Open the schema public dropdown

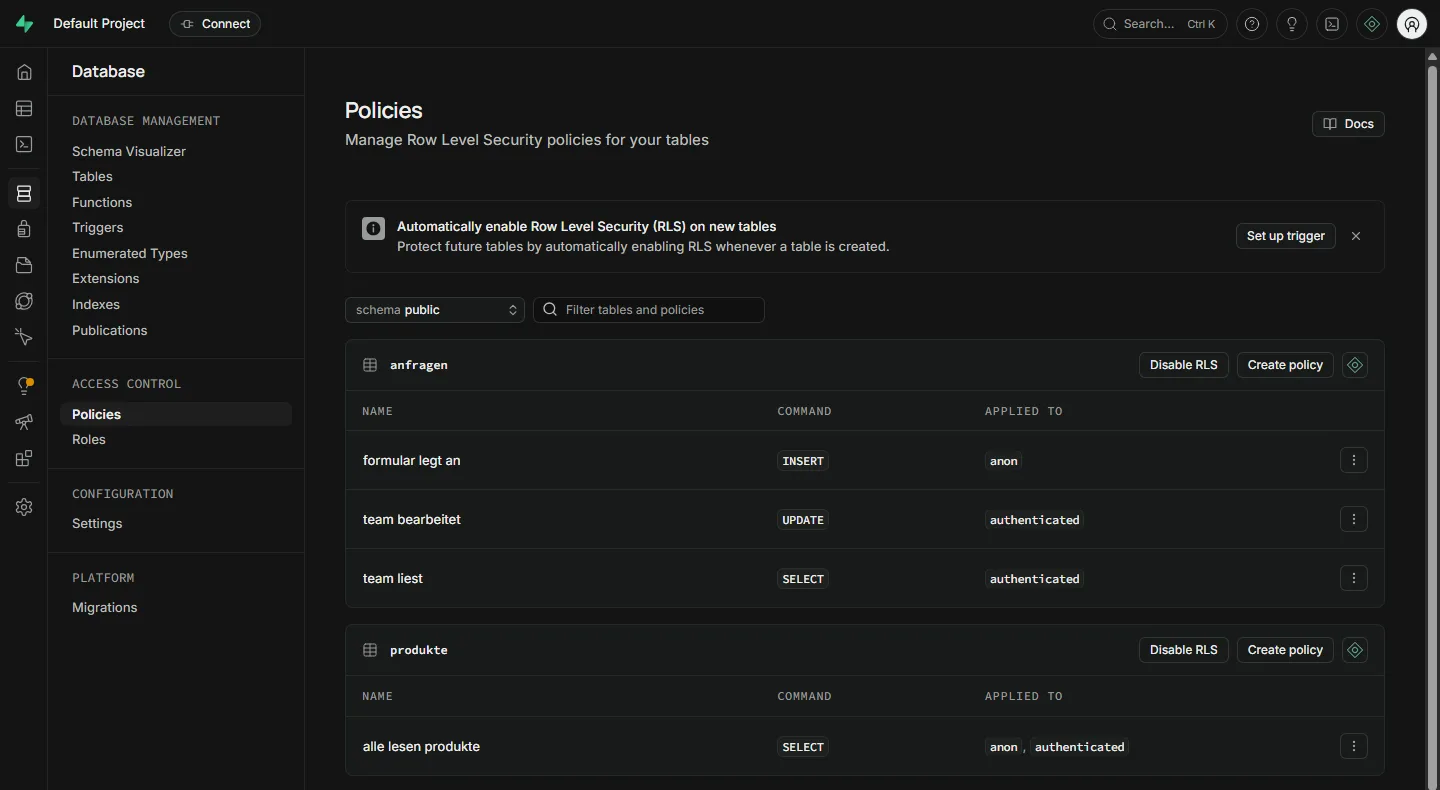tap(435, 310)
